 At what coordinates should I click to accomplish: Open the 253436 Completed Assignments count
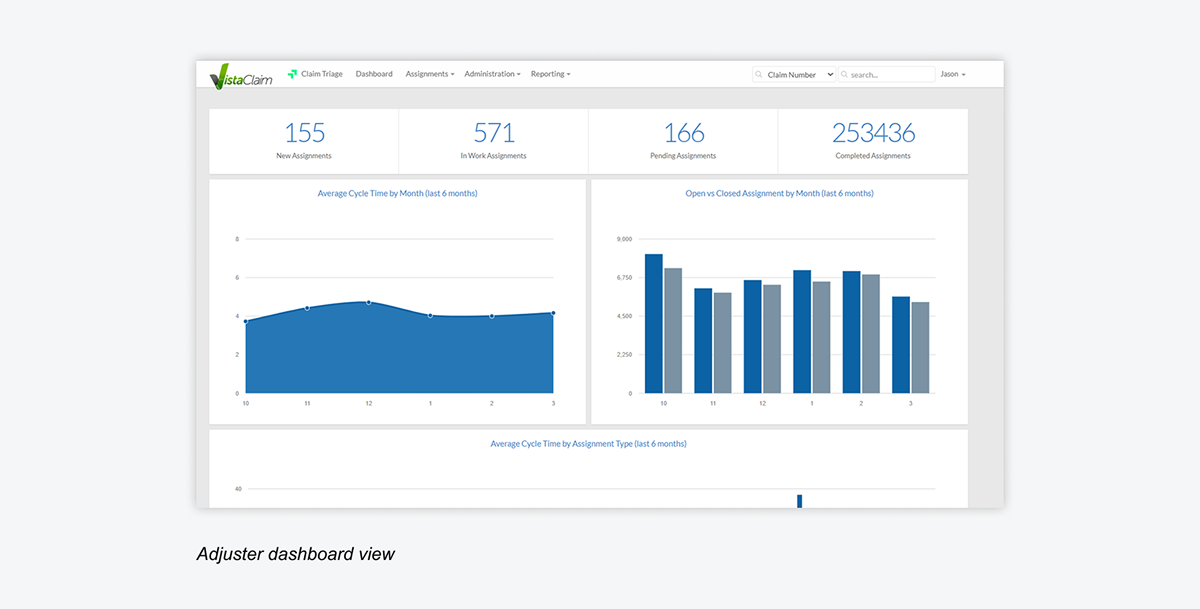tap(873, 133)
